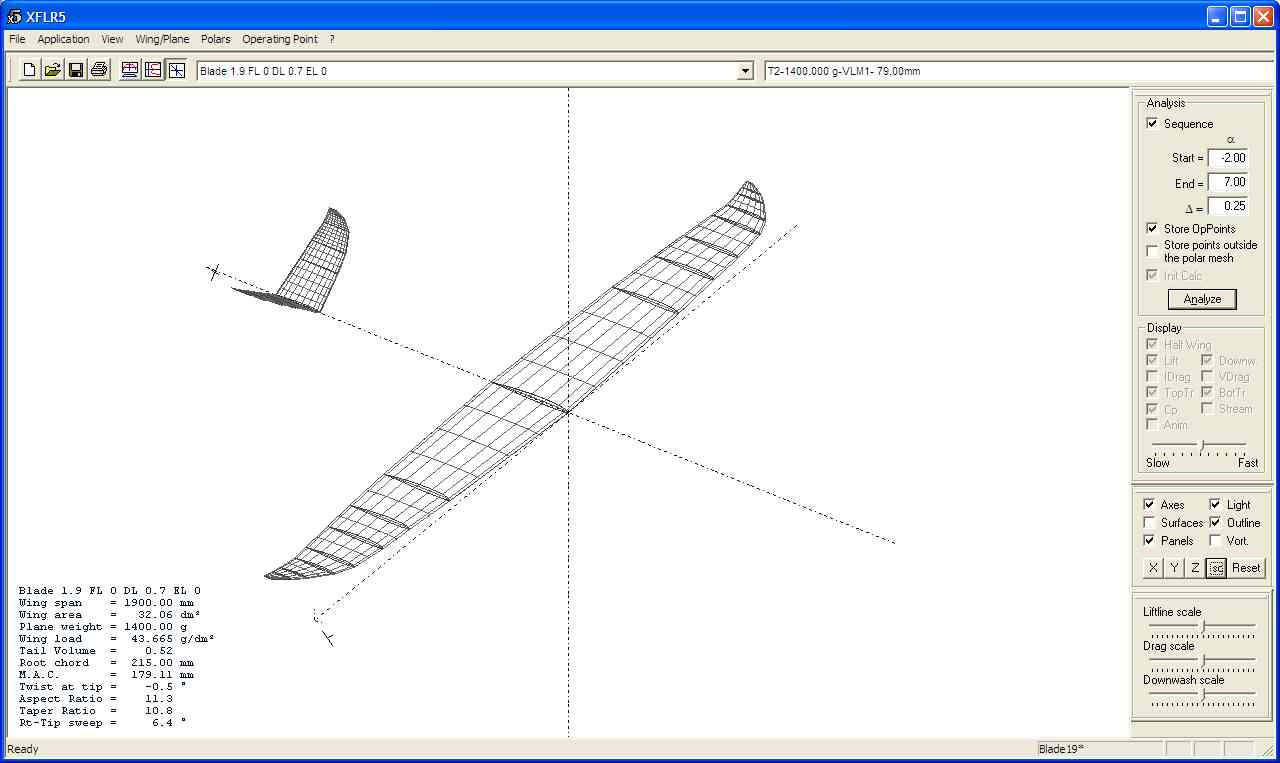Save the project using the floppy disk icon
Screen dimensions: 1280x763
[76, 70]
